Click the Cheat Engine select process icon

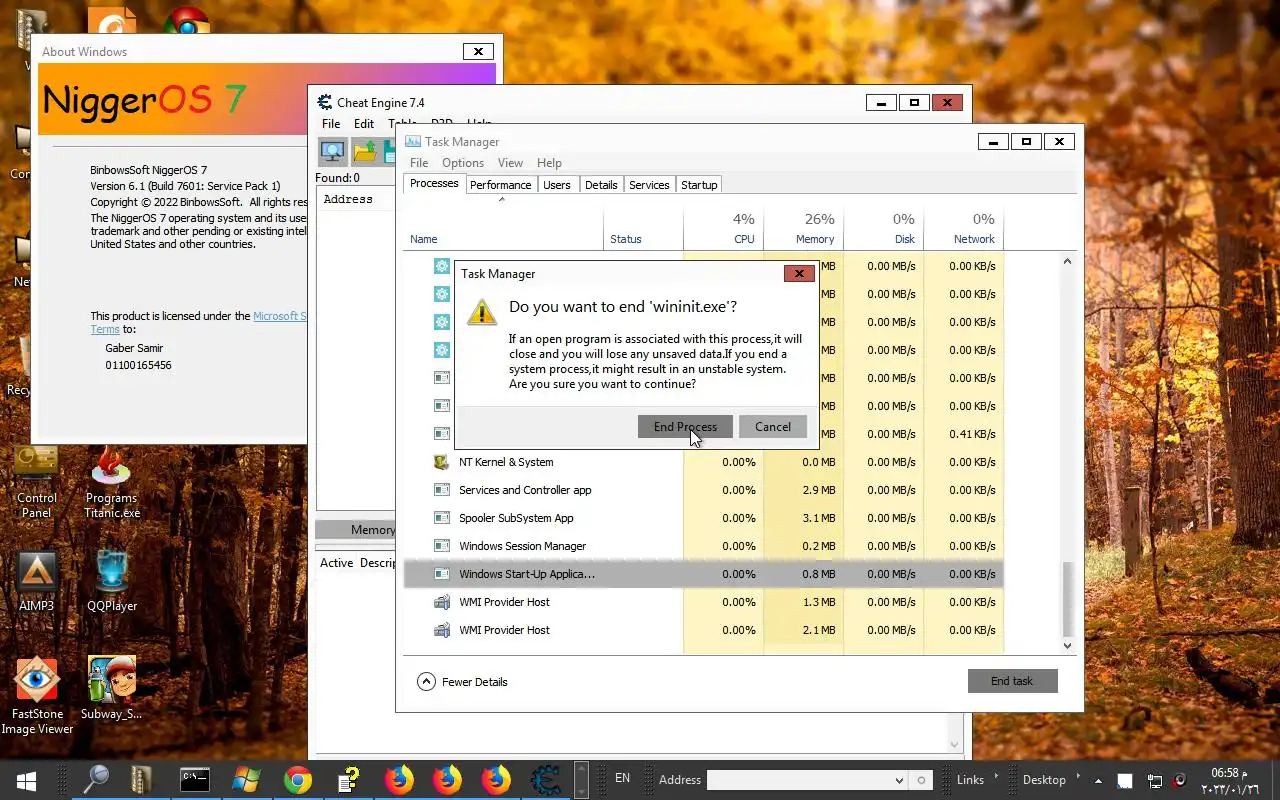(332, 152)
